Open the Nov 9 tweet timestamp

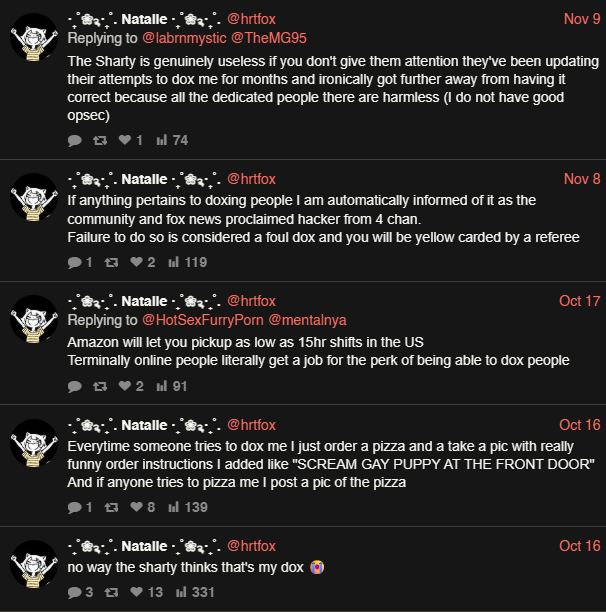pos(582,19)
